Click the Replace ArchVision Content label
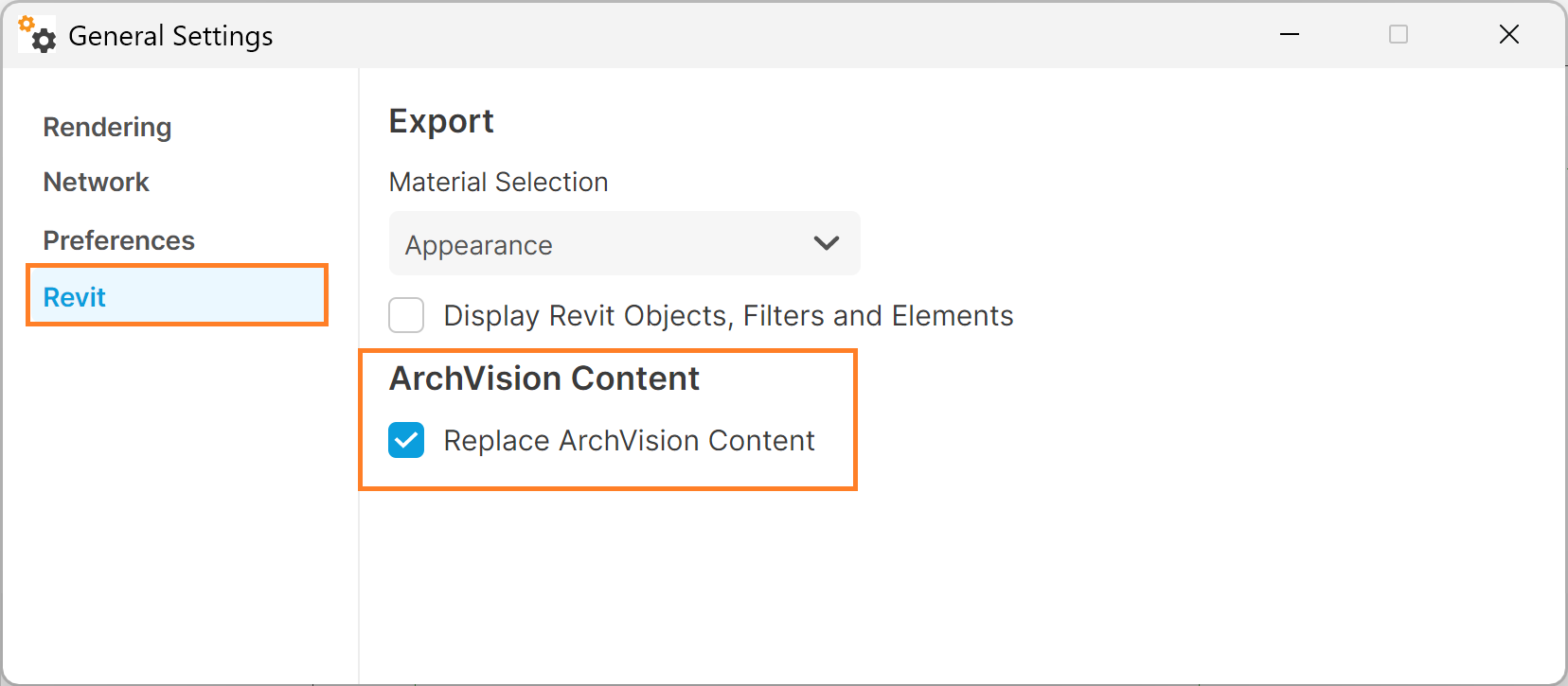The height and width of the screenshot is (686, 1568). coord(629,441)
